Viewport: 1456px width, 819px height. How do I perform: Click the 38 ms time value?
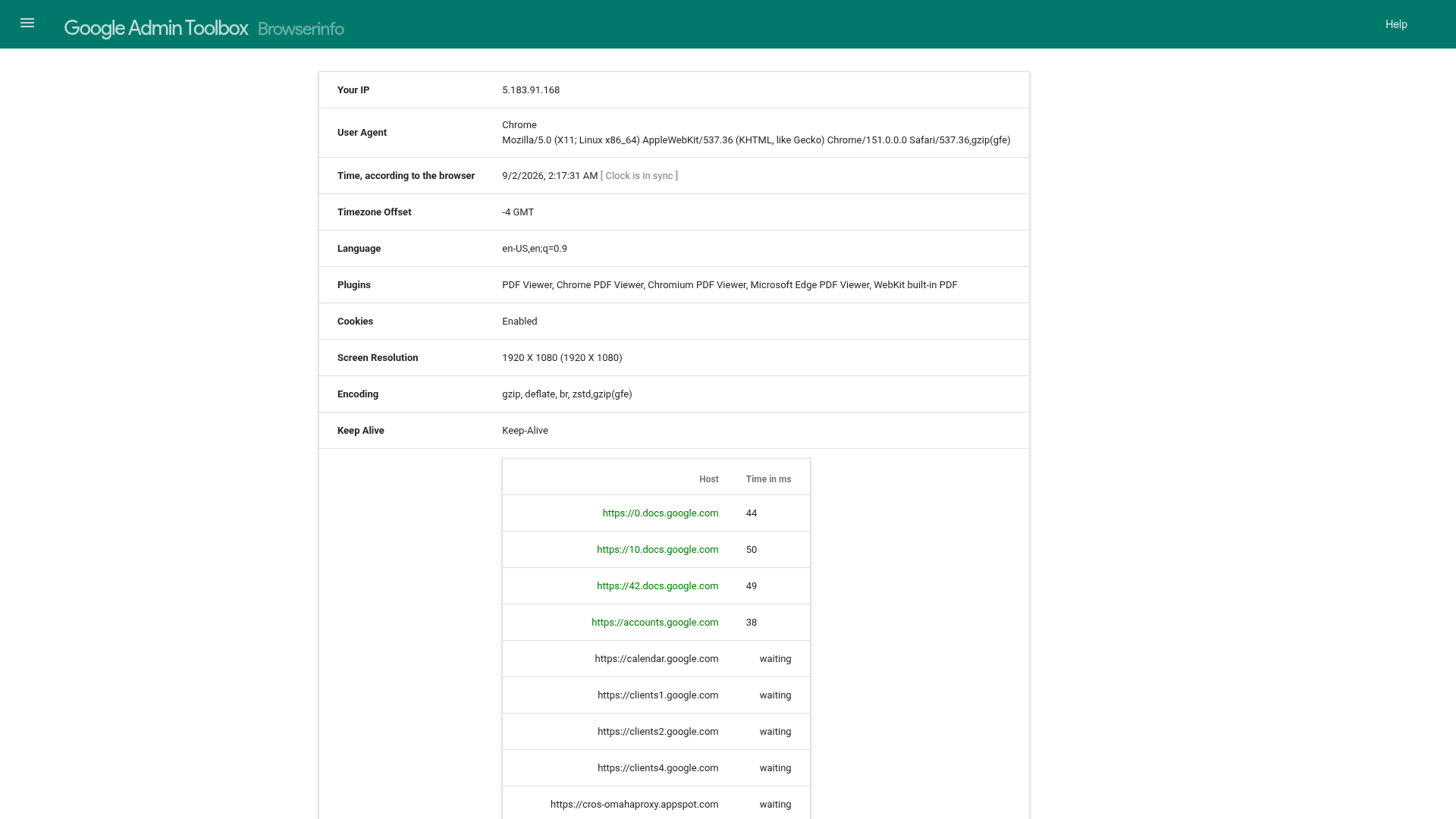click(752, 623)
